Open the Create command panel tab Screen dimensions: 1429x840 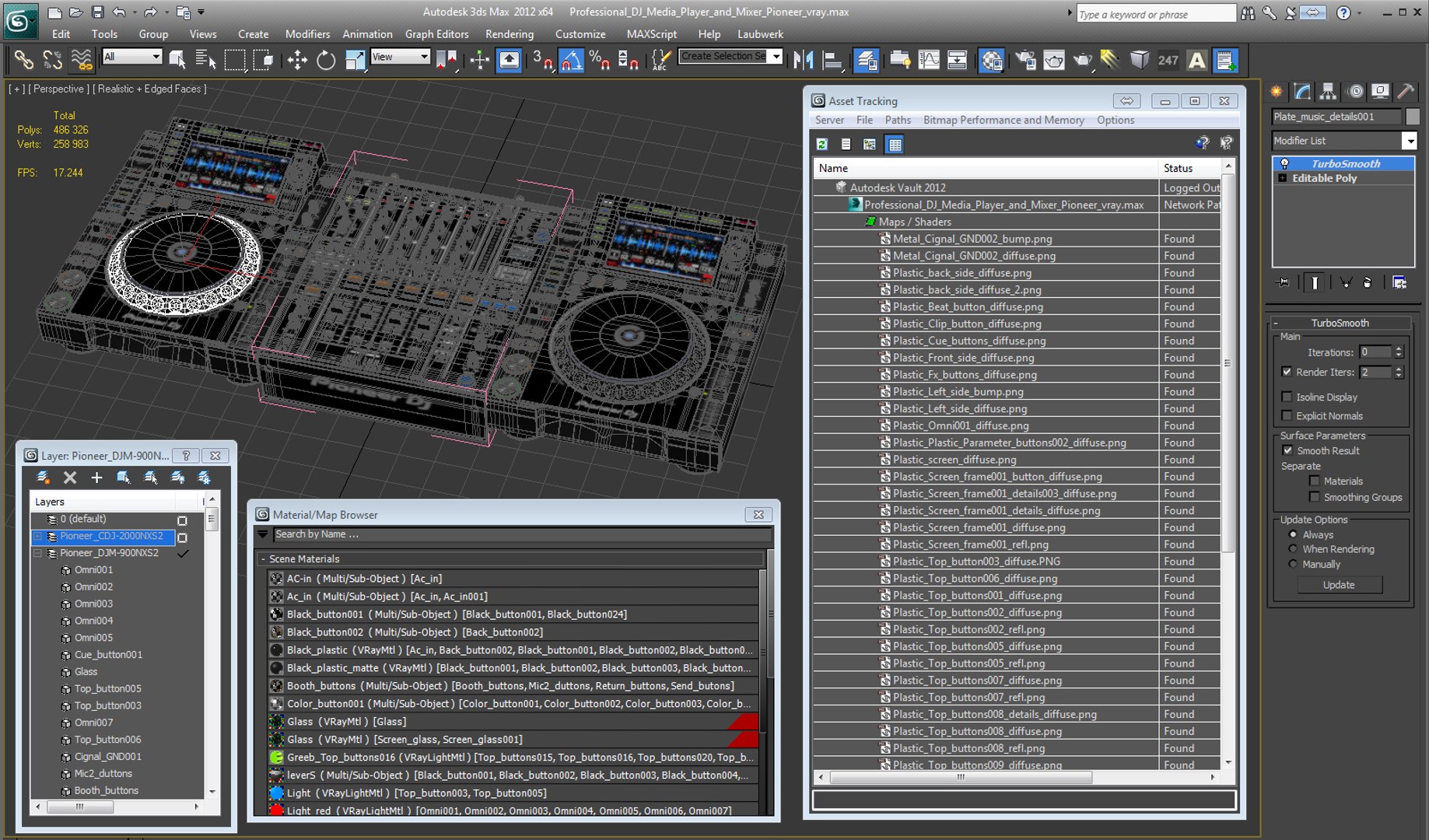(1277, 92)
